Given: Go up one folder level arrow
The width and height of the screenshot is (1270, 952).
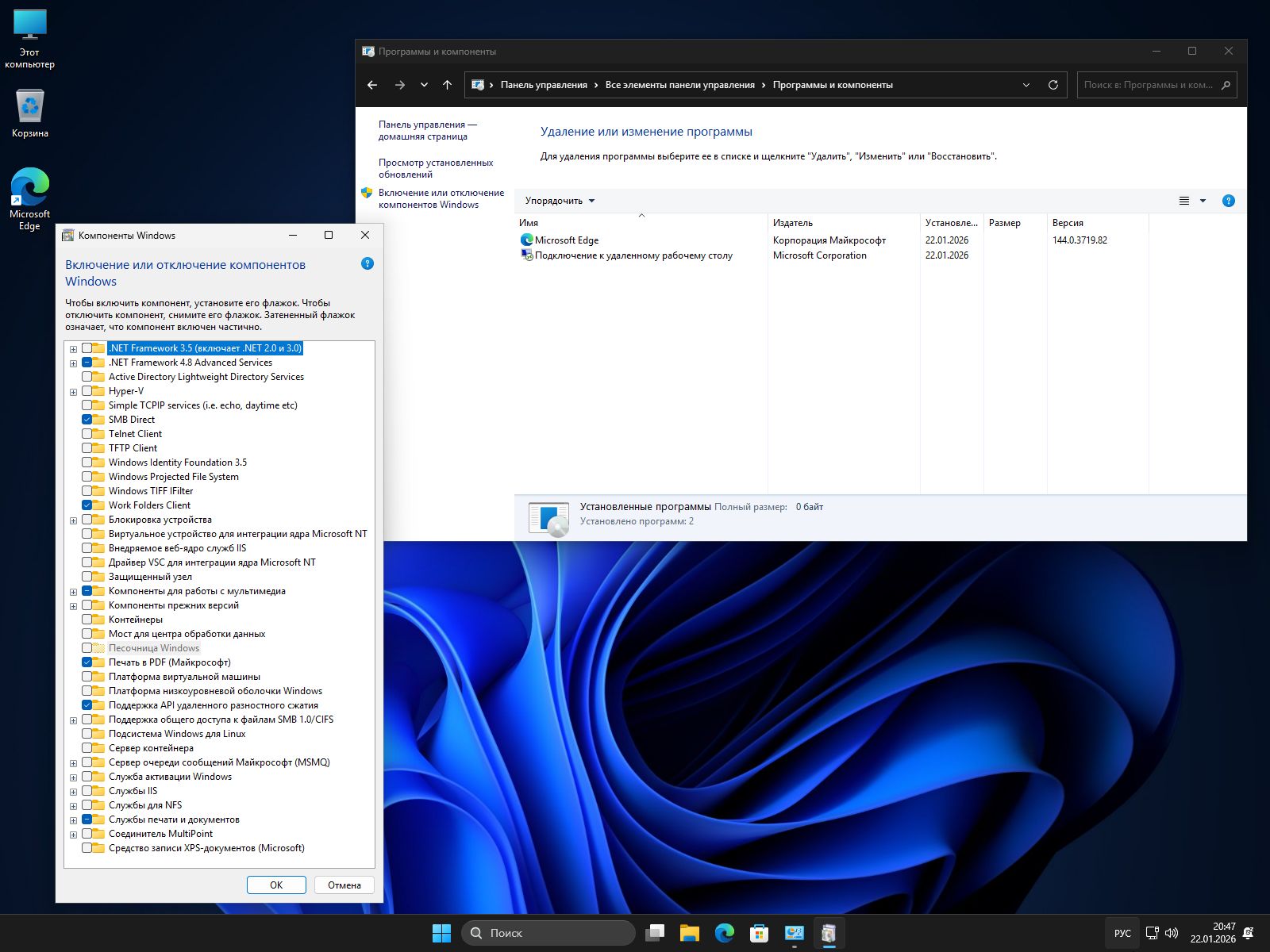Looking at the screenshot, I should coord(447,85).
